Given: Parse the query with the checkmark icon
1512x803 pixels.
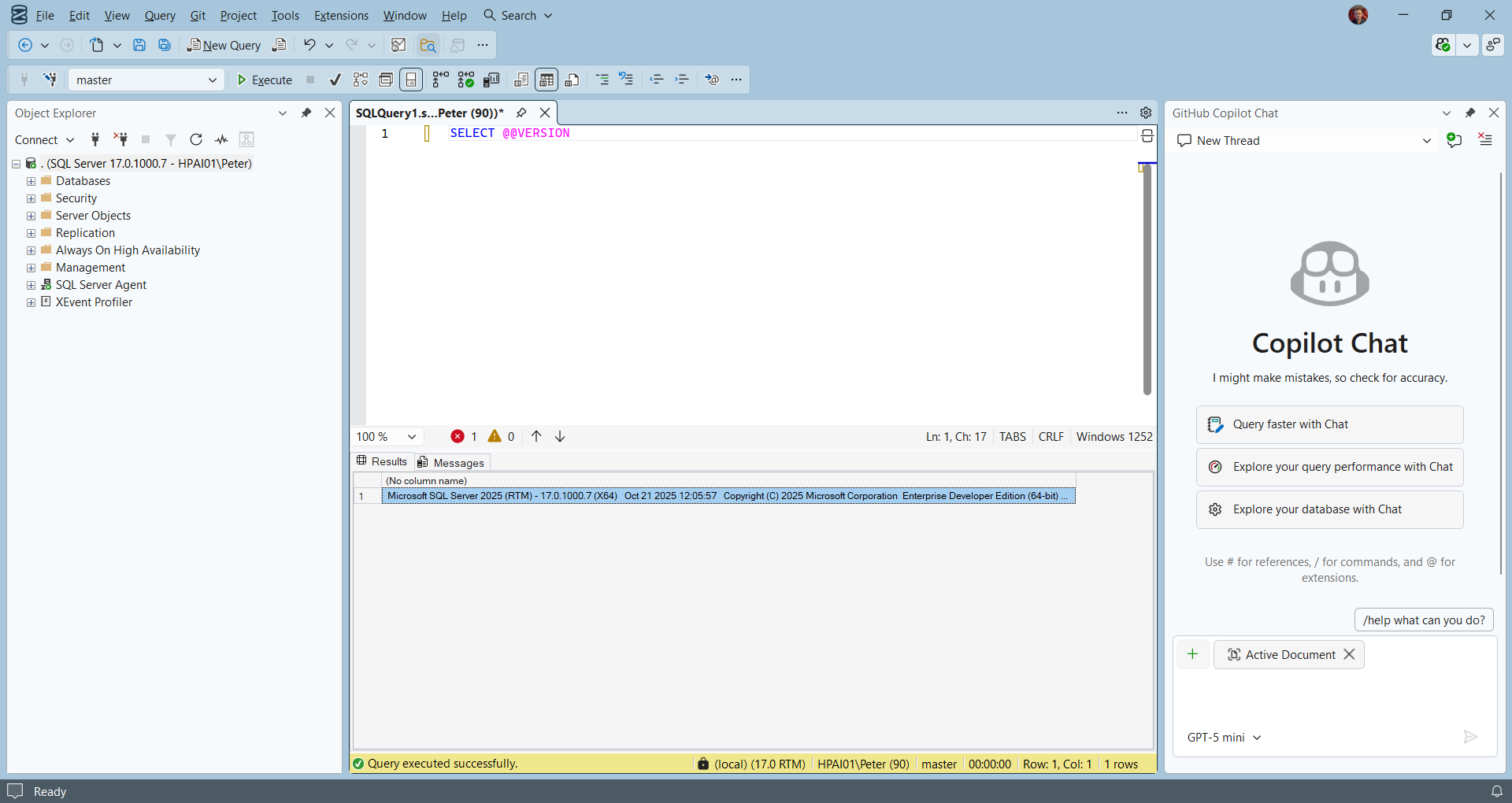Looking at the screenshot, I should 335,80.
